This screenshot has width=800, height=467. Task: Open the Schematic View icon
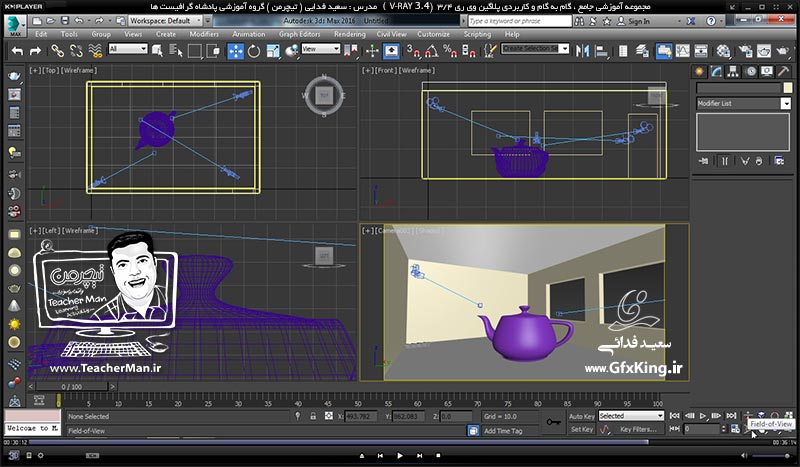(x=701, y=51)
